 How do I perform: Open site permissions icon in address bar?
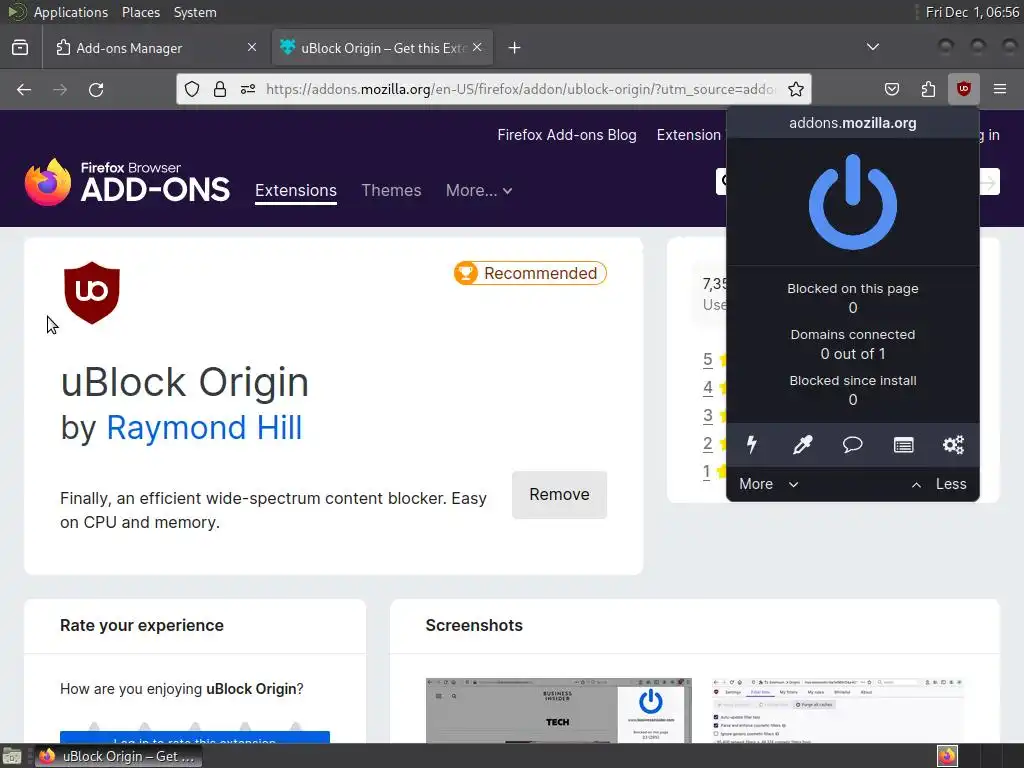(248, 89)
